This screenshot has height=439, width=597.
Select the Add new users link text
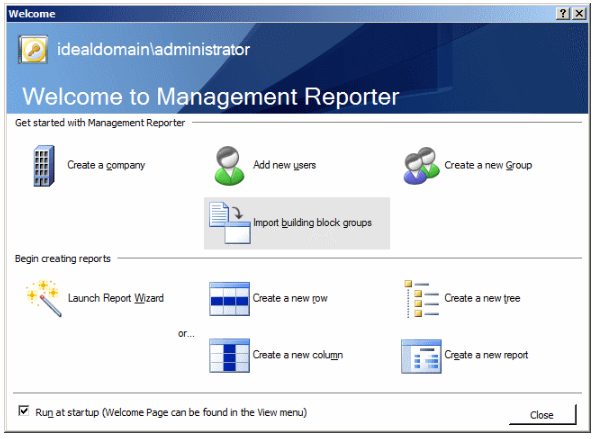point(284,165)
